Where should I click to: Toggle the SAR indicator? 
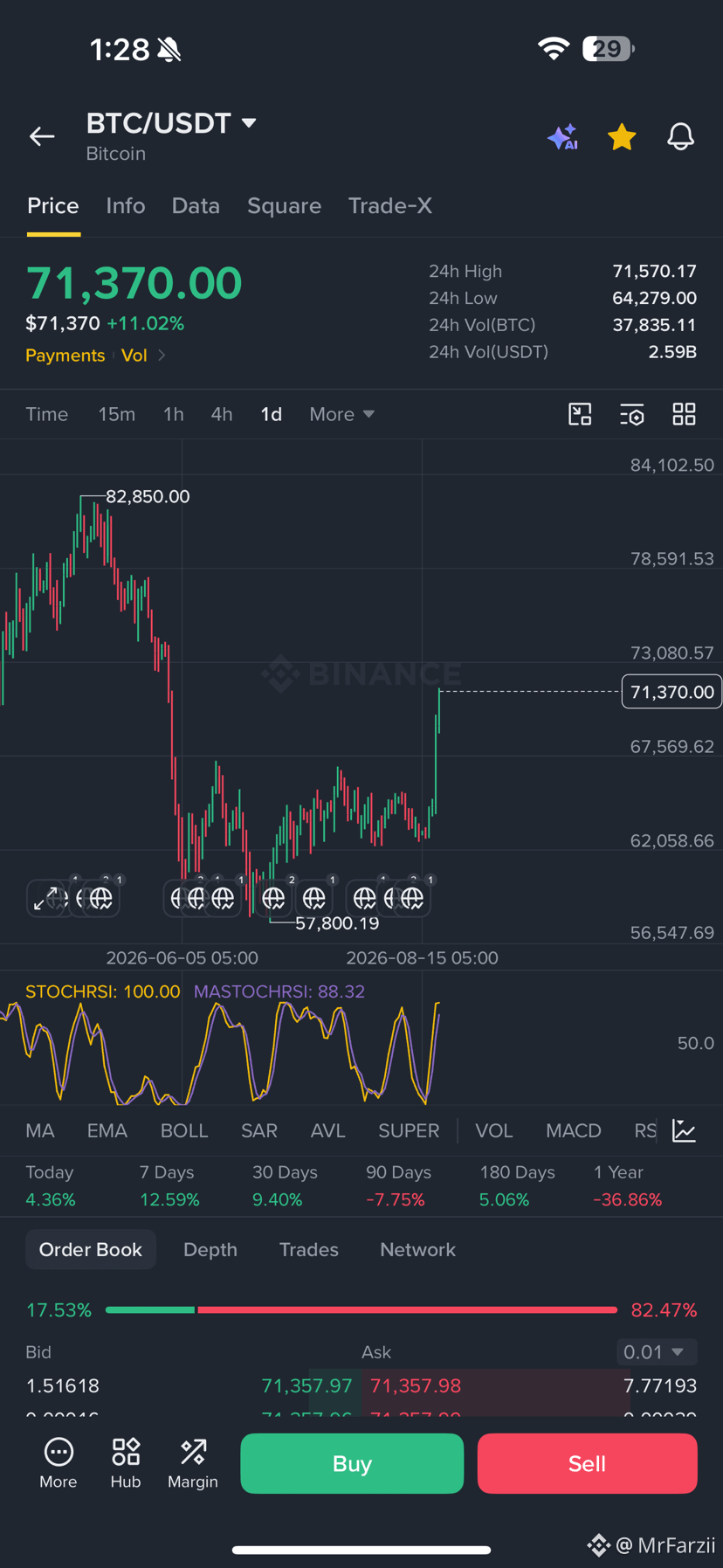coord(259,1130)
